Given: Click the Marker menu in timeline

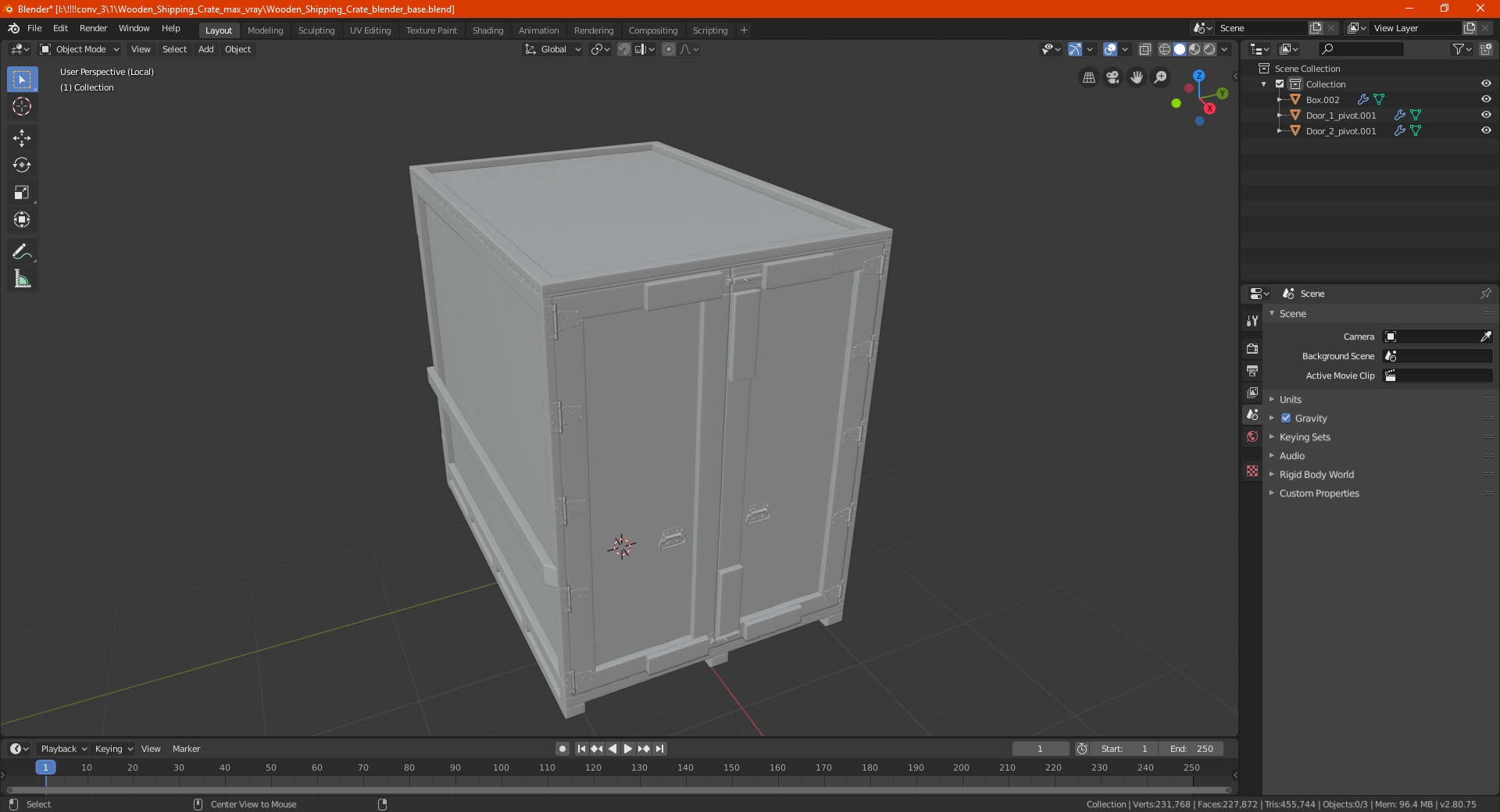Looking at the screenshot, I should [x=186, y=749].
